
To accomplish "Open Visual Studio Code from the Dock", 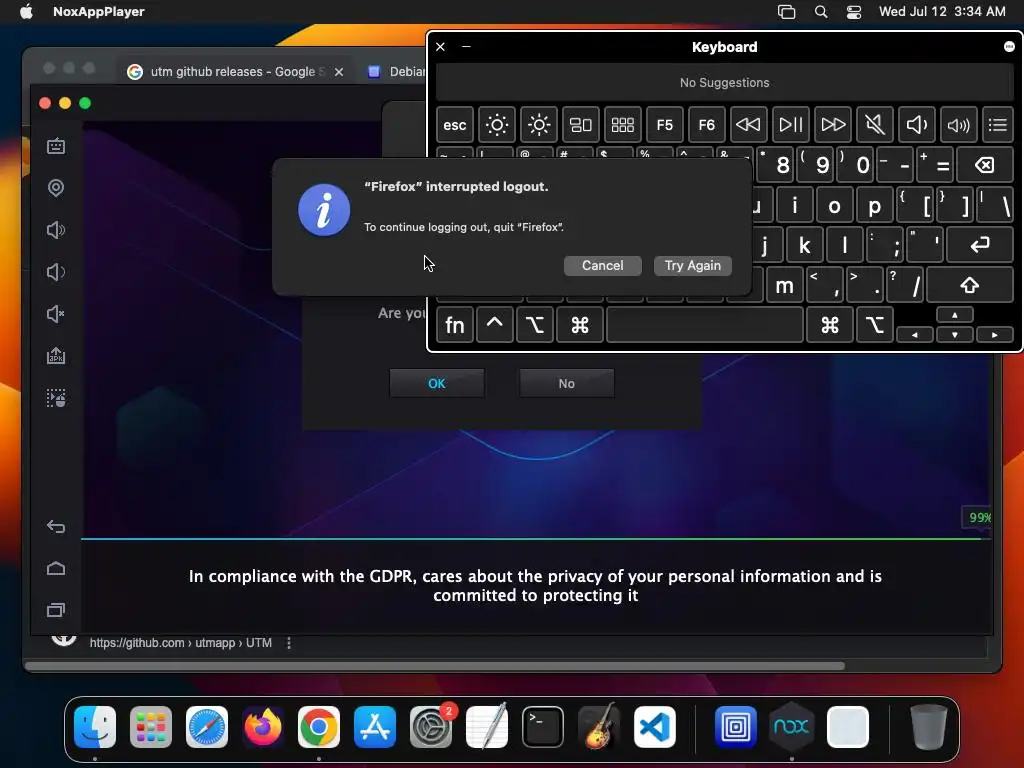I will click(x=654, y=727).
